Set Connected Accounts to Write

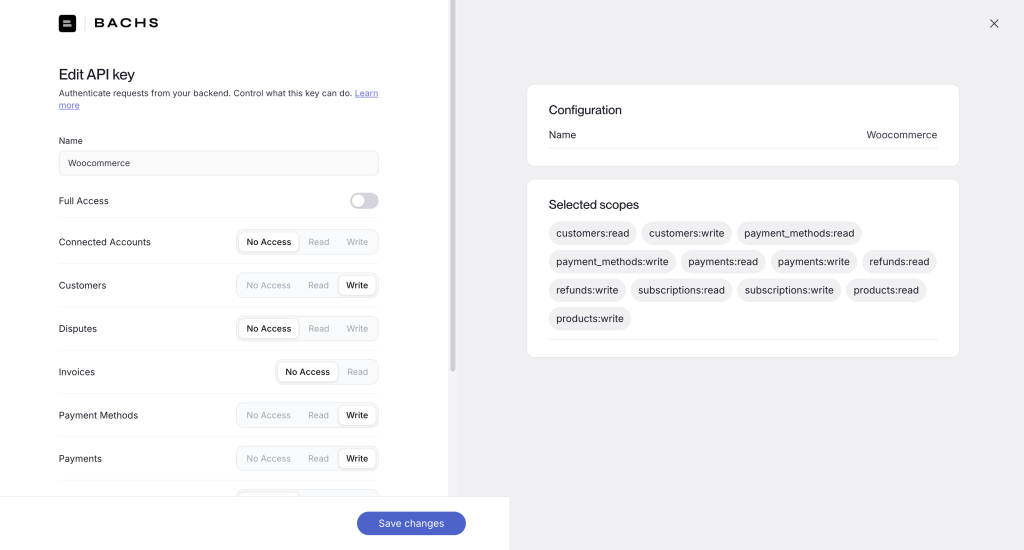(357, 242)
